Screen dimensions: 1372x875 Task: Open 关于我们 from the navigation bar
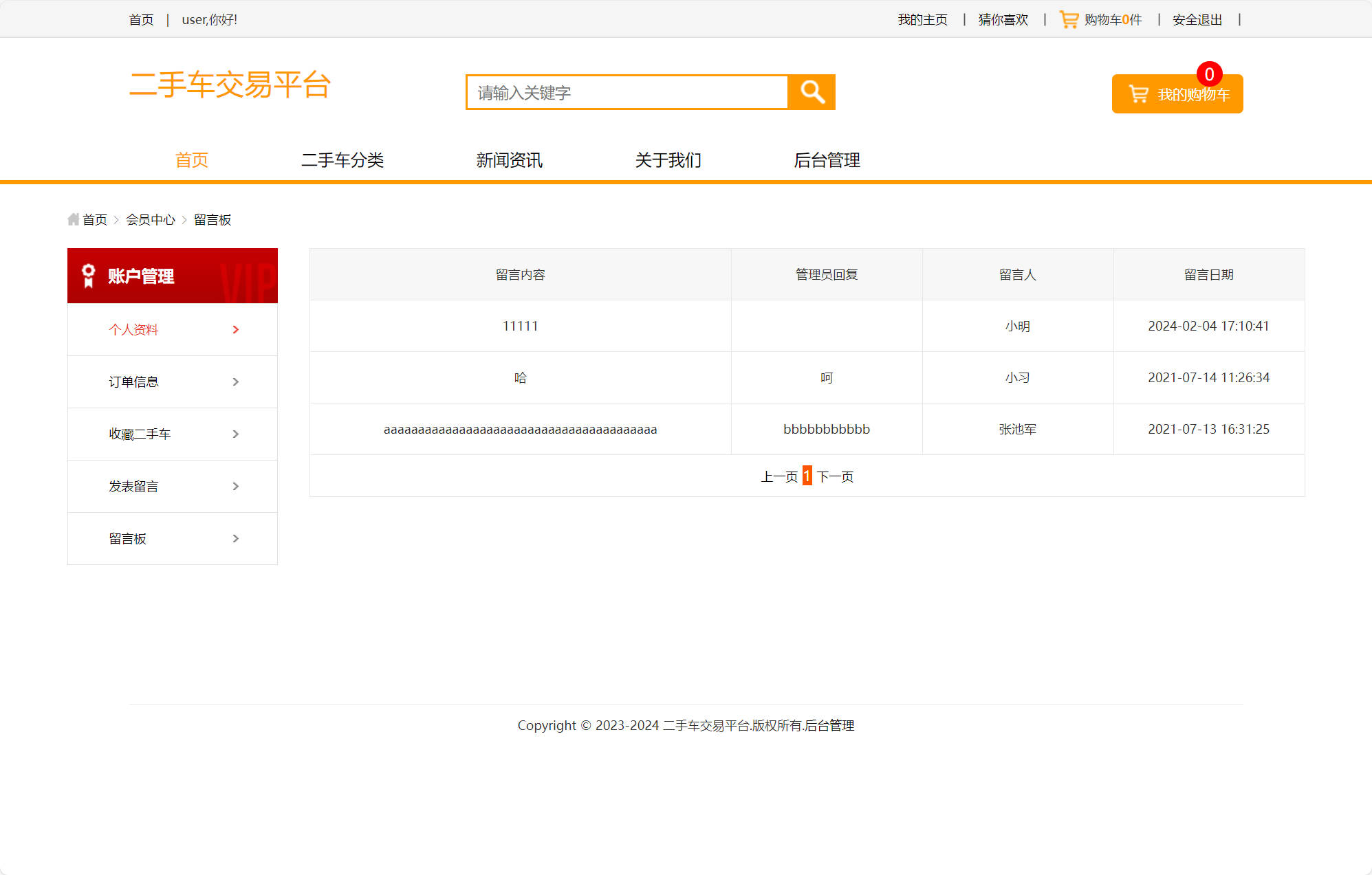[668, 160]
